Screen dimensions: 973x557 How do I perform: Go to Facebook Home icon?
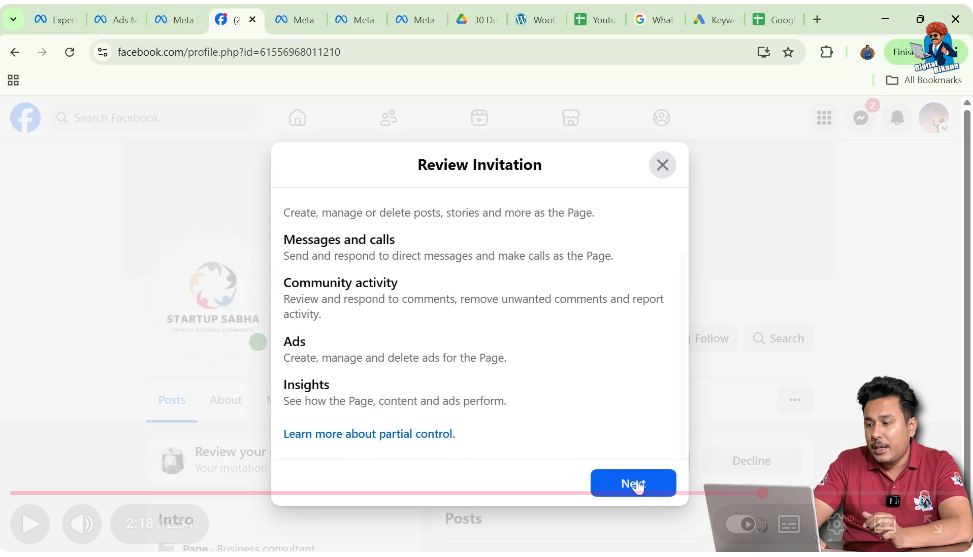[297, 118]
